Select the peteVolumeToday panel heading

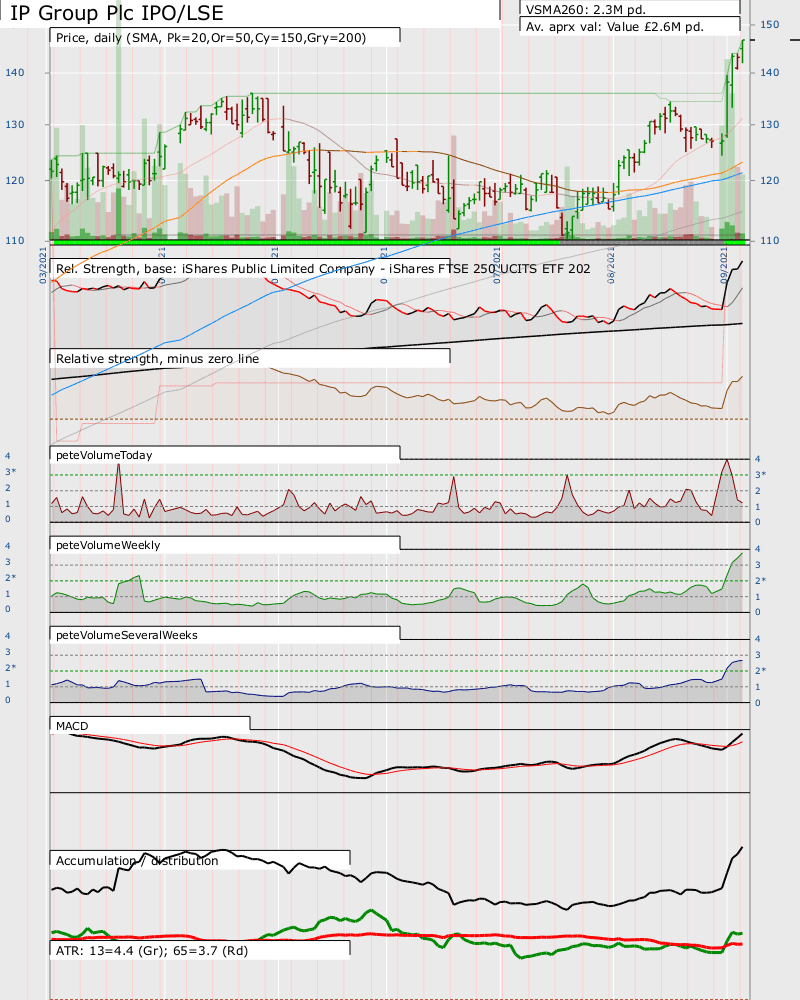104,455
